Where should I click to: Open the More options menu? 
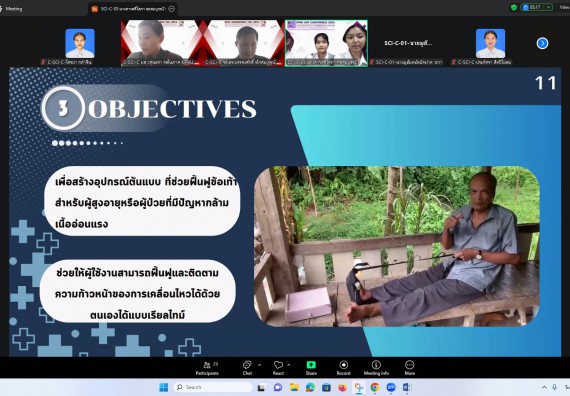pyautogui.click(x=410, y=368)
